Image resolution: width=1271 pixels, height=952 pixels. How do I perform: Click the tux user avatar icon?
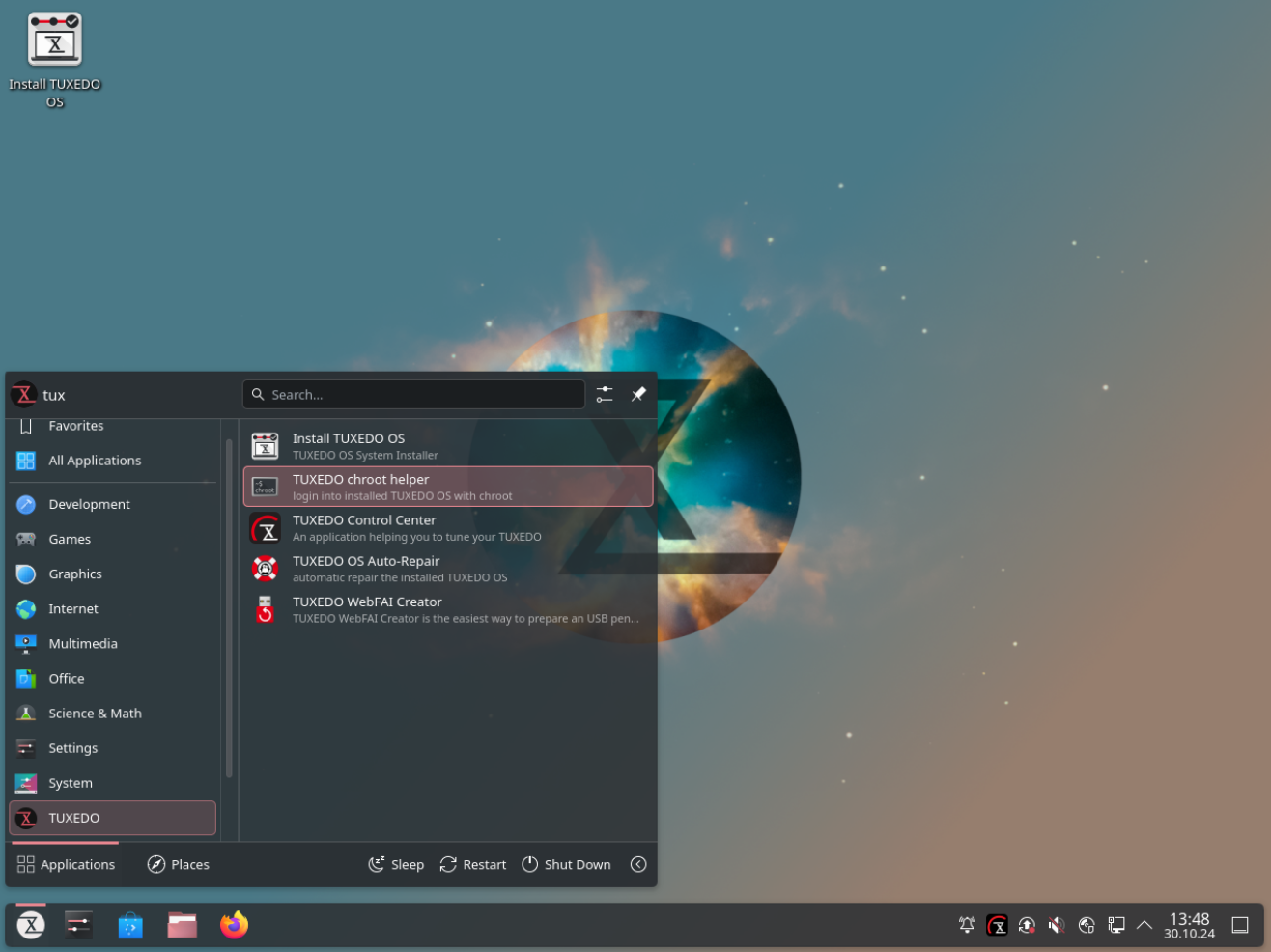[x=24, y=394]
